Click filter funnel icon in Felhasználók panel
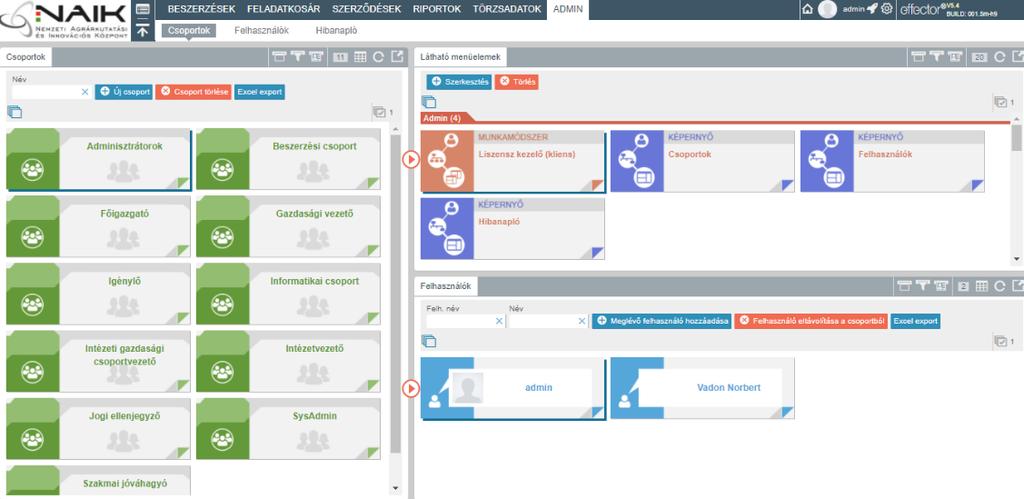Viewport: 1024px width, 499px height. 922,286
